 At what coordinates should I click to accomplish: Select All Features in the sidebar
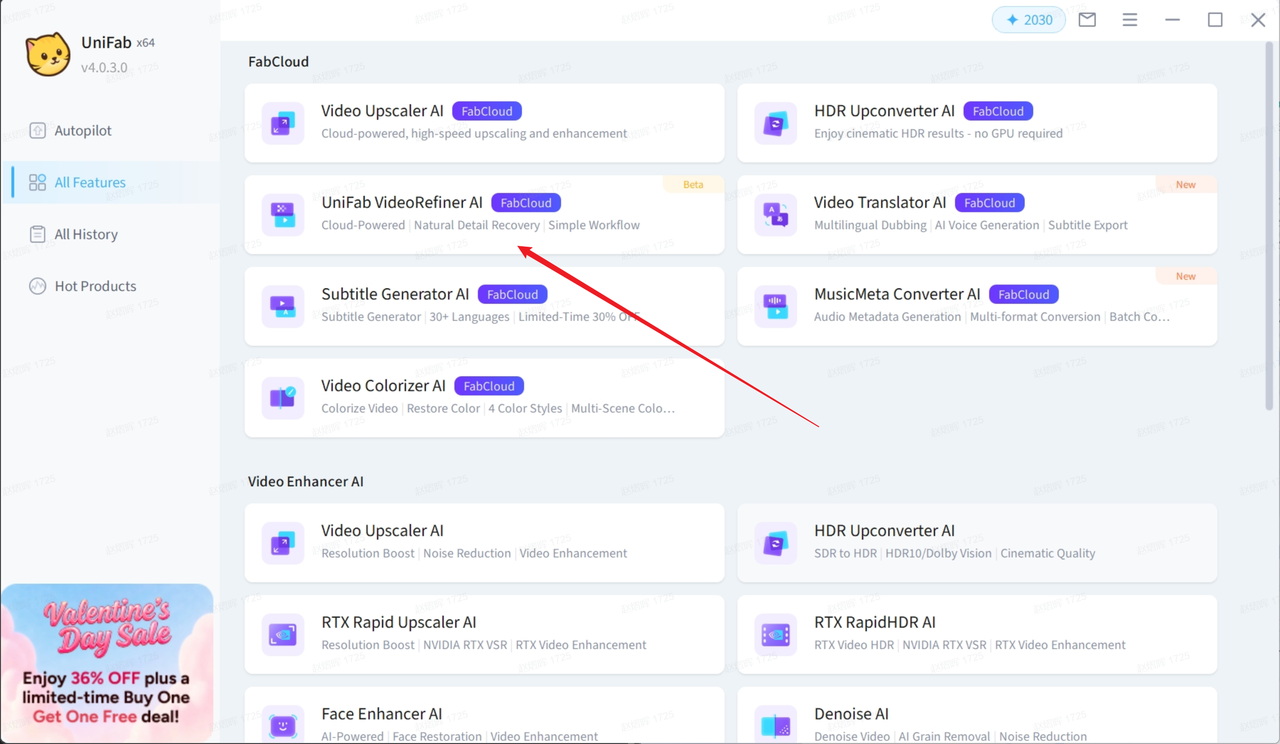point(90,183)
